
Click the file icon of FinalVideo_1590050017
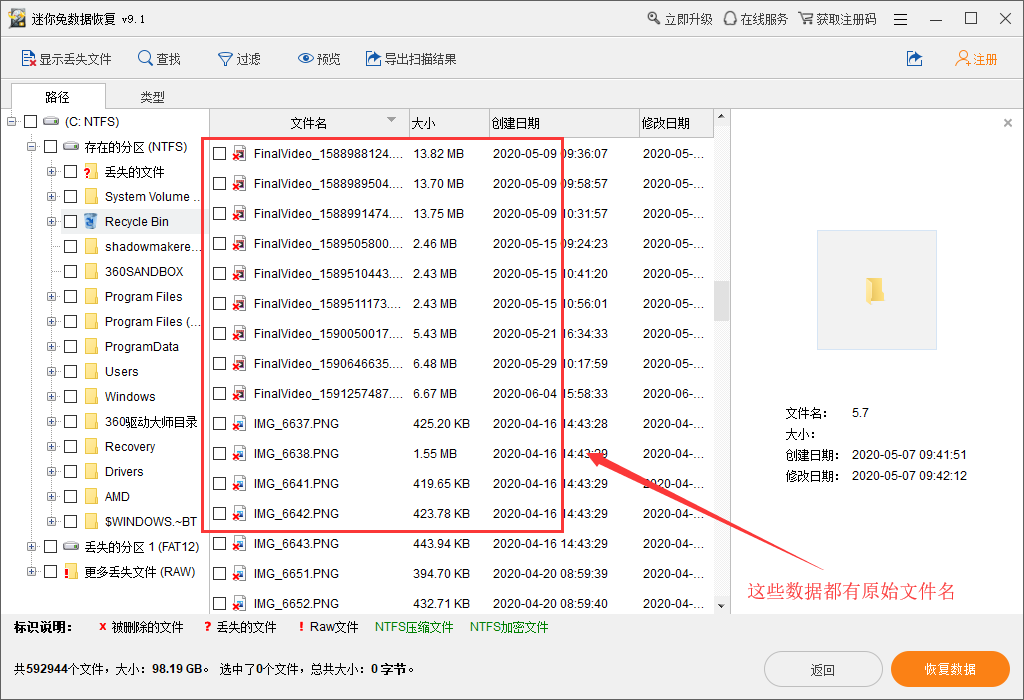pyautogui.click(x=240, y=334)
